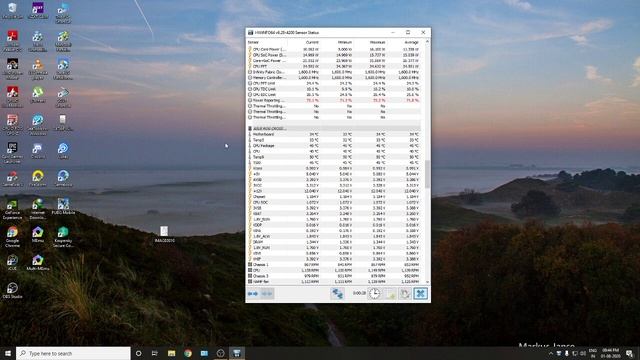The height and width of the screenshot is (360, 640).
Task: Open Discord desktop shortcut
Action: pos(38,150)
